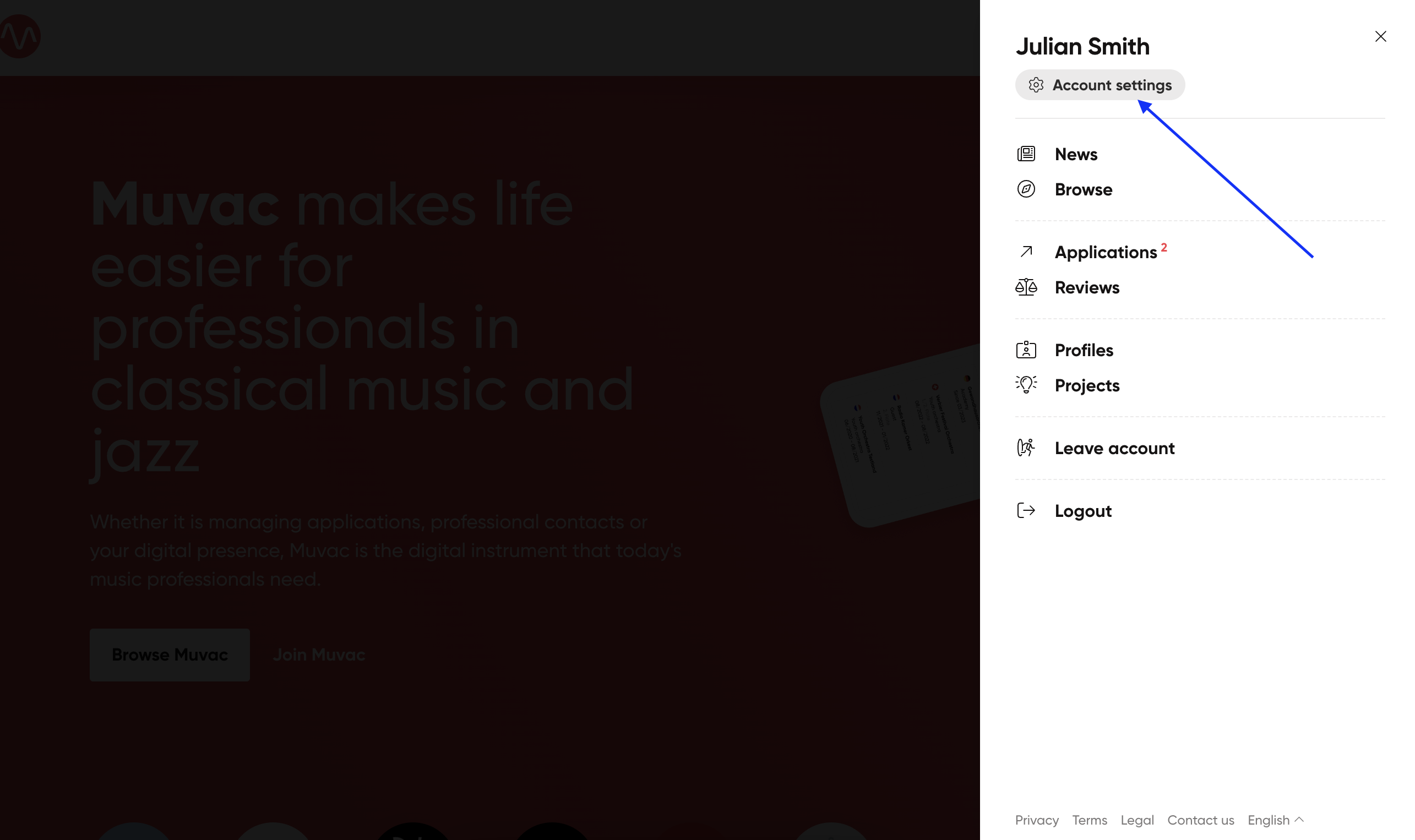This screenshot has width=1415, height=840.
Task: Log out via the Logout item
Action: click(x=1084, y=511)
